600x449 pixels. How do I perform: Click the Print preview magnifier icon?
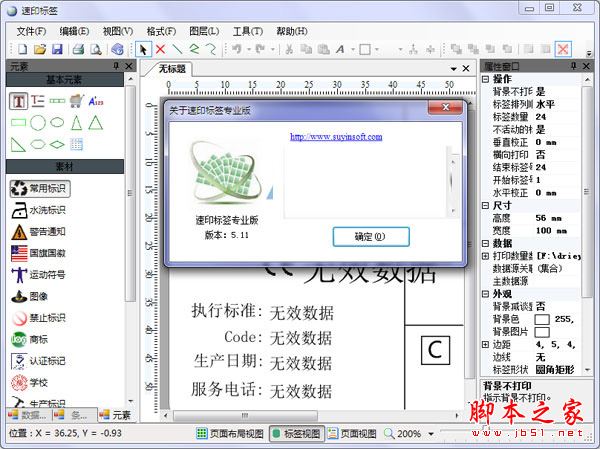pyautogui.click(x=96, y=49)
